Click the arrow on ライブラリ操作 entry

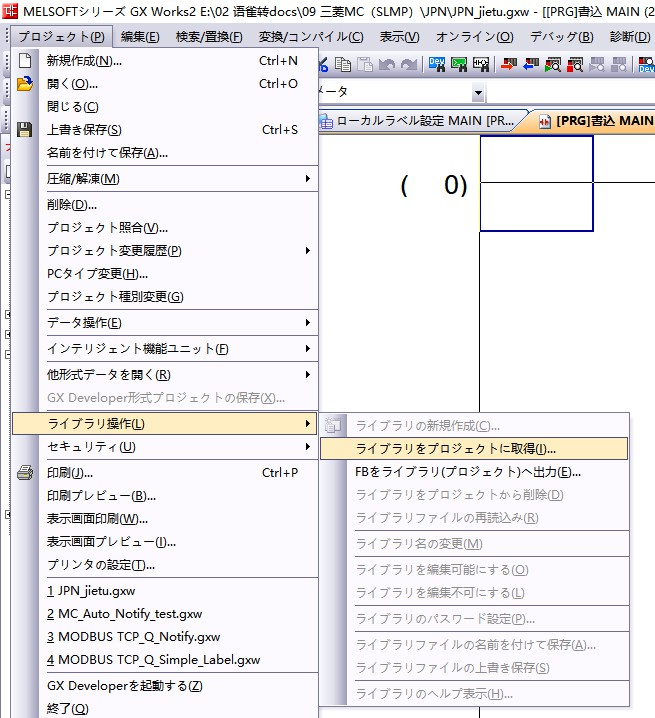[308, 424]
